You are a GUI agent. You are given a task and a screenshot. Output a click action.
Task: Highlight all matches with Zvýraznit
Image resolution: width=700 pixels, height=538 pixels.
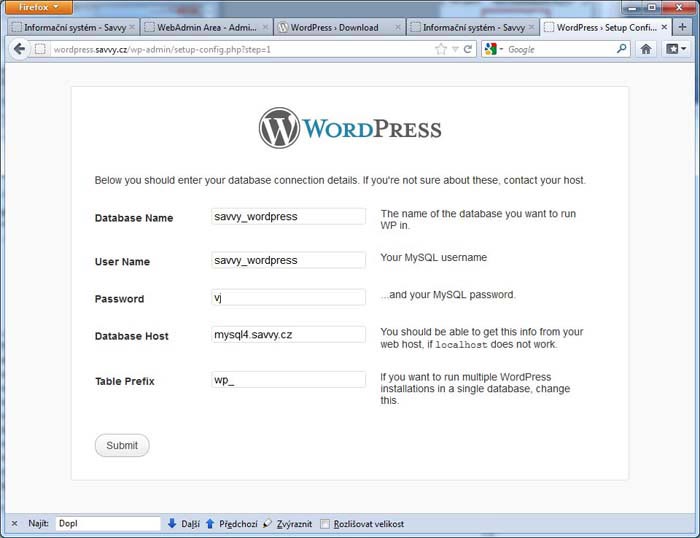(287, 523)
